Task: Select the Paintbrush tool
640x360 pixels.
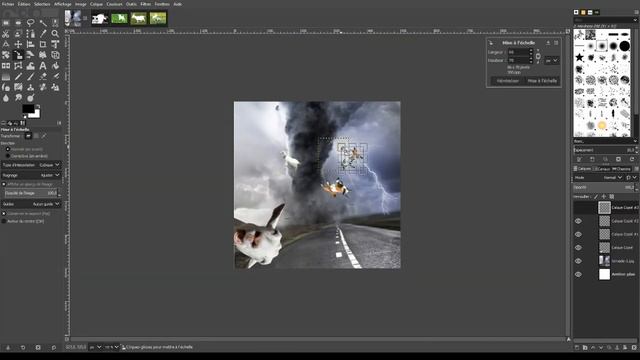Action: point(31,76)
